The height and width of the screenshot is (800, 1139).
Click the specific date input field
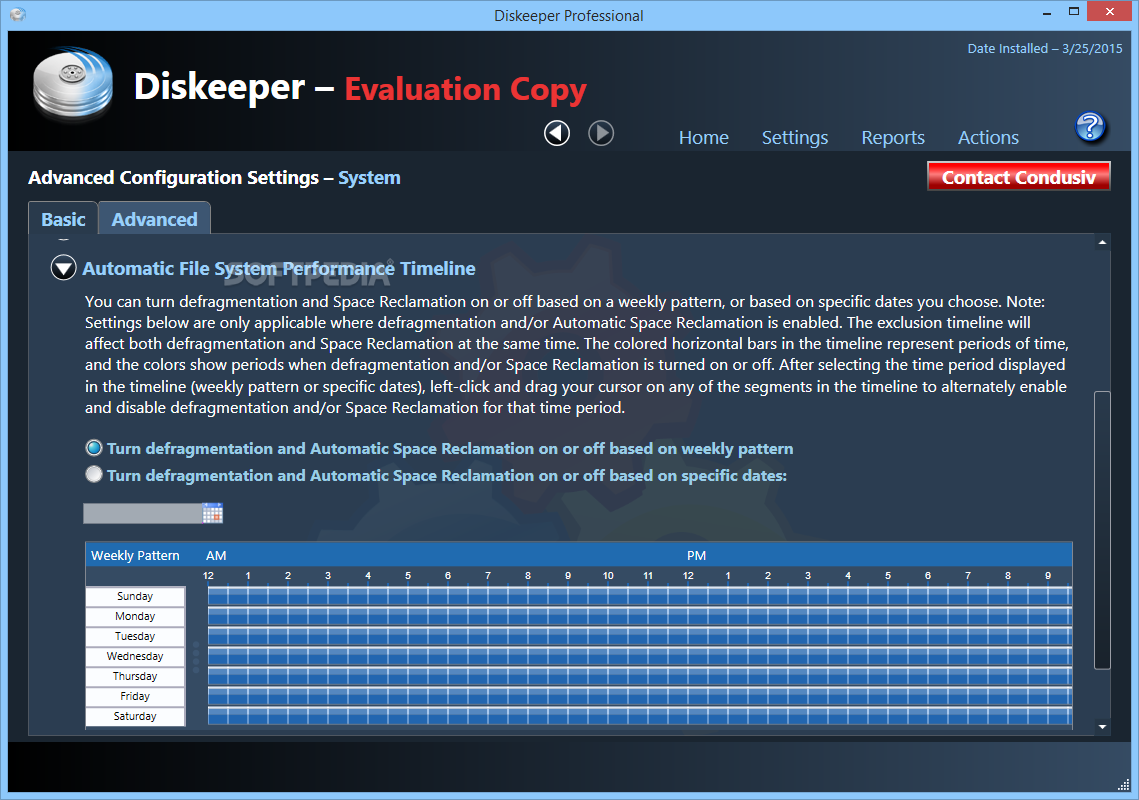click(x=142, y=513)
